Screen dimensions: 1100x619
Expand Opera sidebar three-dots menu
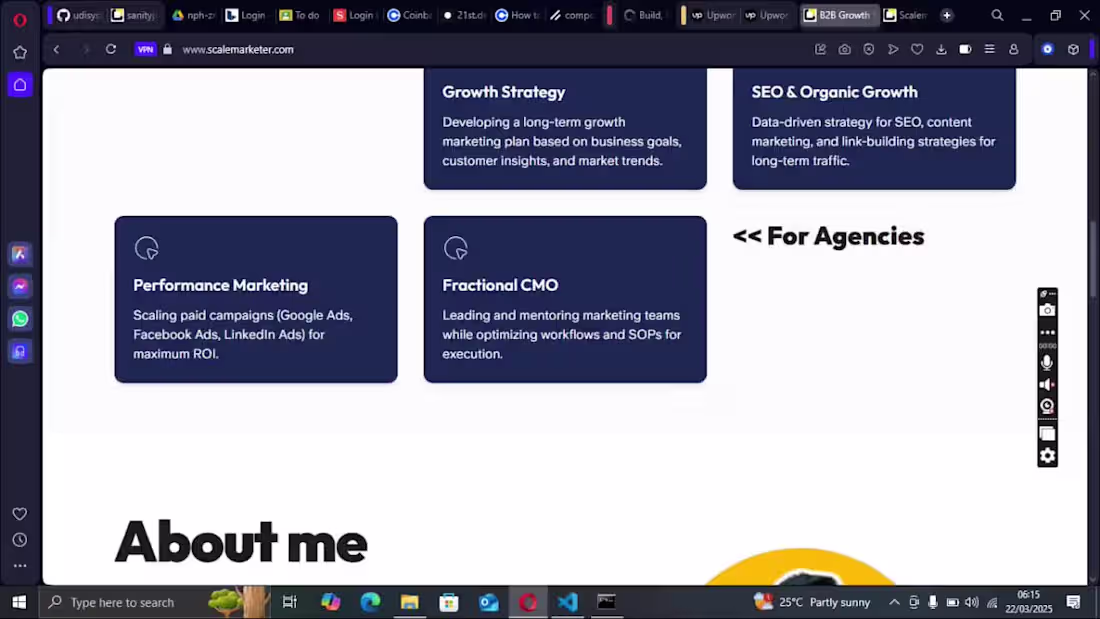point(20,566)
